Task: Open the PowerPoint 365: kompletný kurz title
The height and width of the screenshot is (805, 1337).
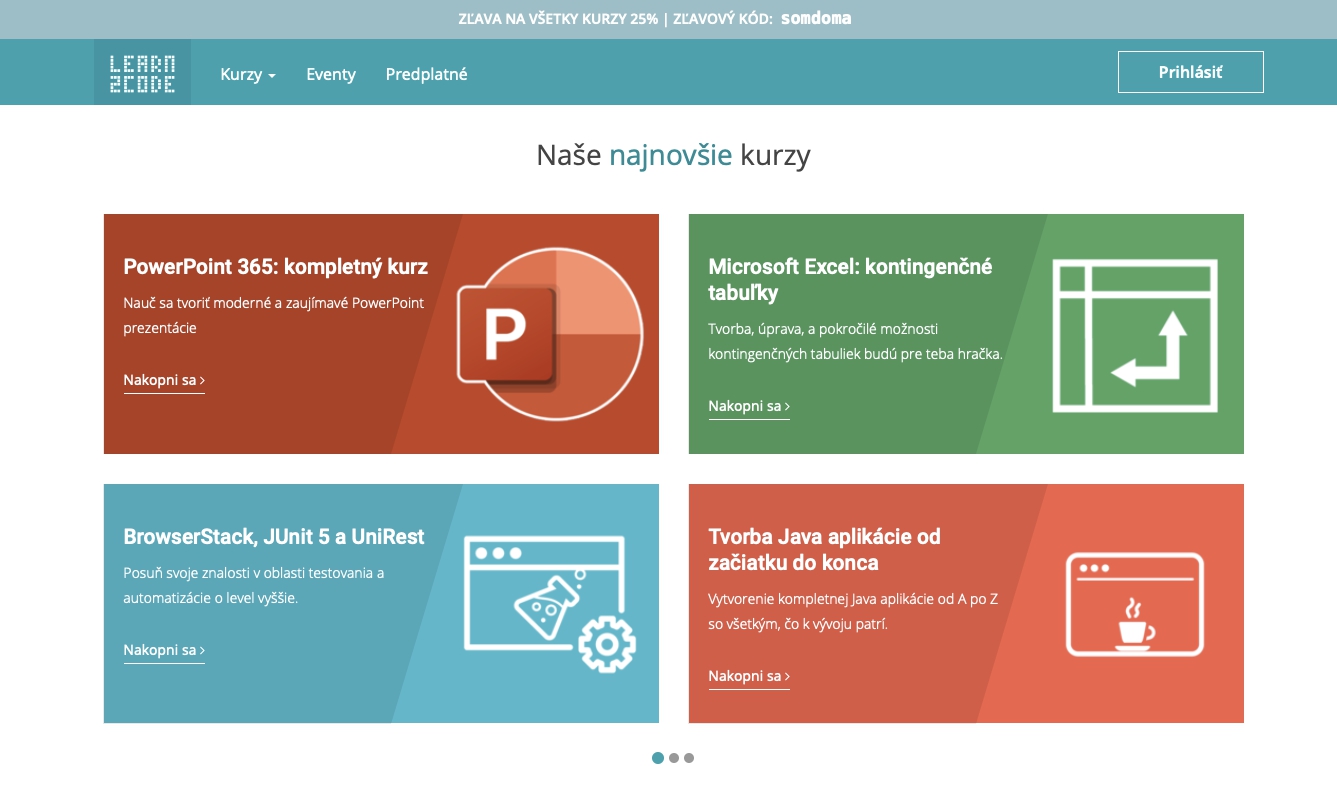Action: tap(276, 267)
